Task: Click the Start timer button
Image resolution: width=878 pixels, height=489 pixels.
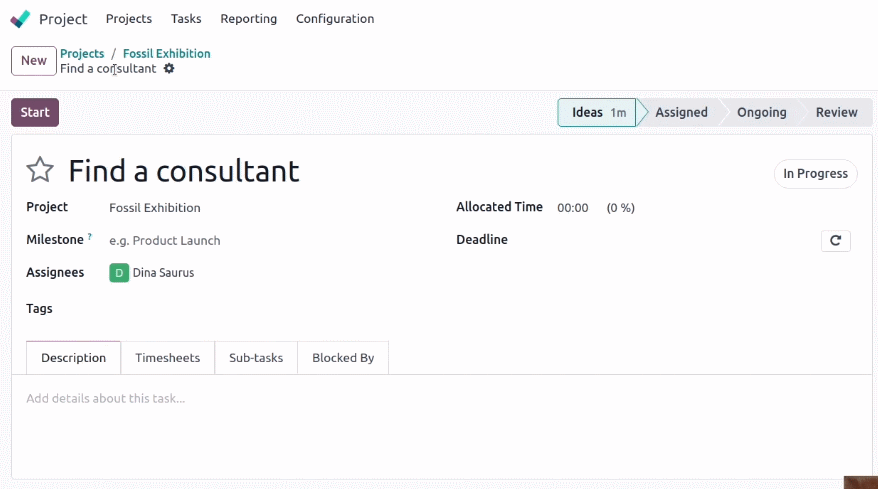Action: point(35,113)
